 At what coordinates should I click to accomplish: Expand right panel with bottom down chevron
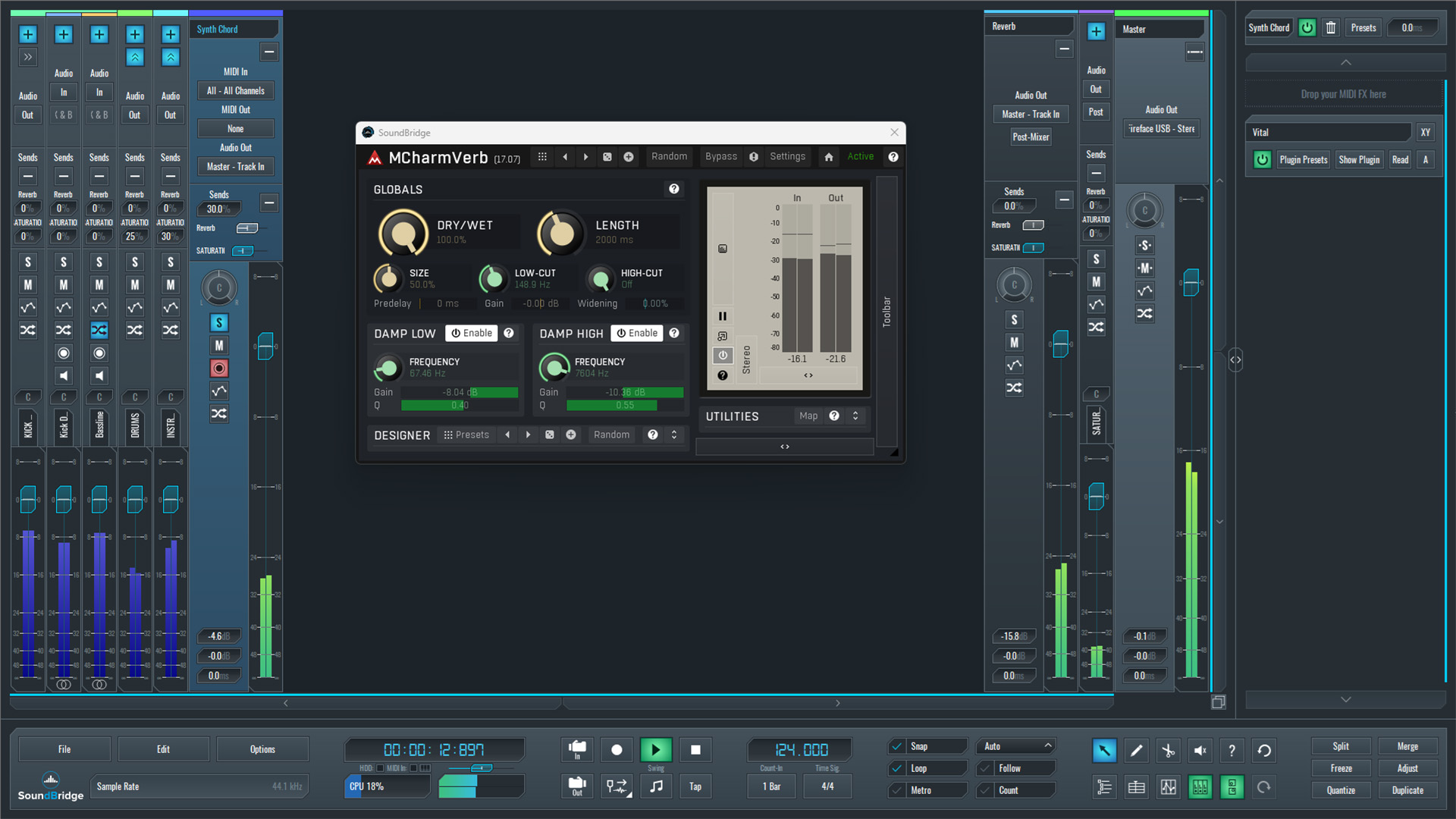[1345, 699]
